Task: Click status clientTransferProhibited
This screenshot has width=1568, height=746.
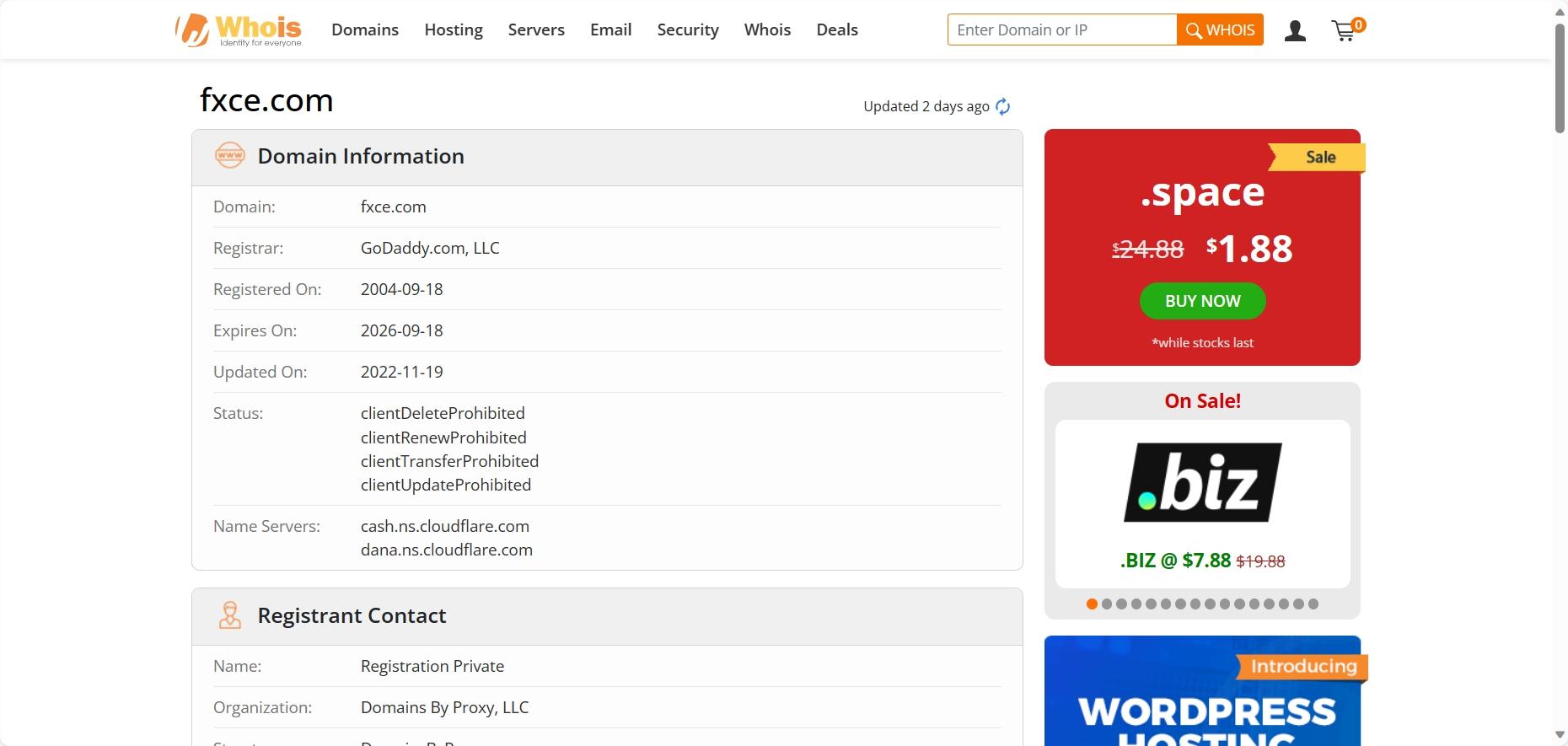Action: click(449, 461)
